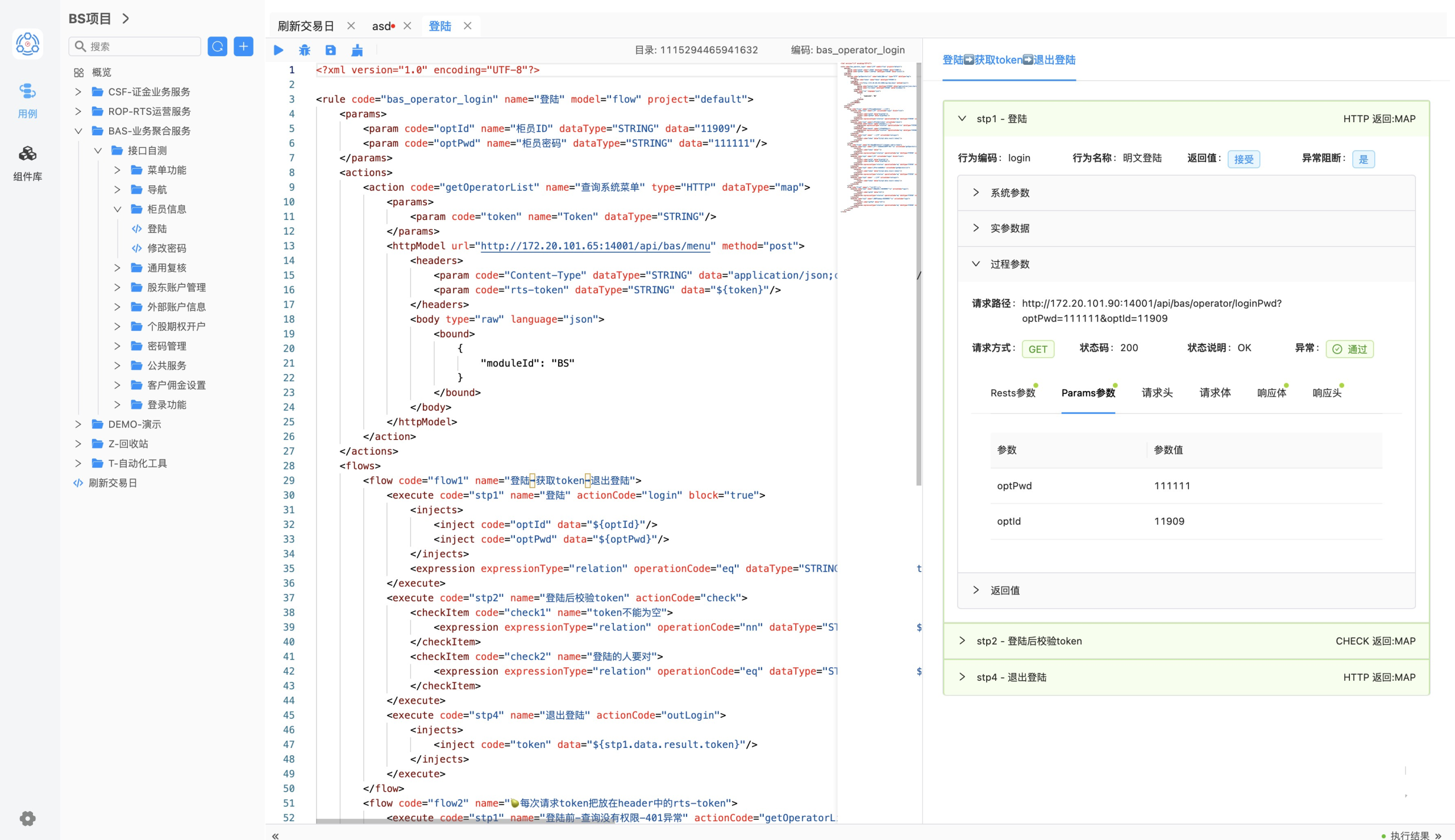
Task: Click the refresh icon beside search box
Action: click(x=218, y=46)
